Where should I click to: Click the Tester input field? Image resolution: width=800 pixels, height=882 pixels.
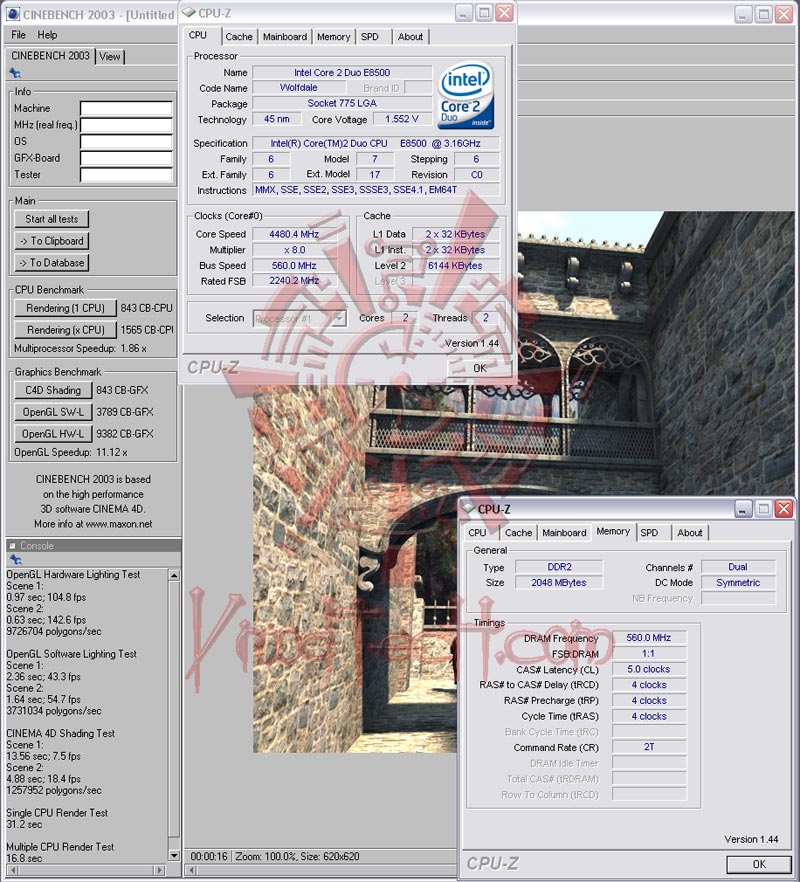(x=126, y=175)
